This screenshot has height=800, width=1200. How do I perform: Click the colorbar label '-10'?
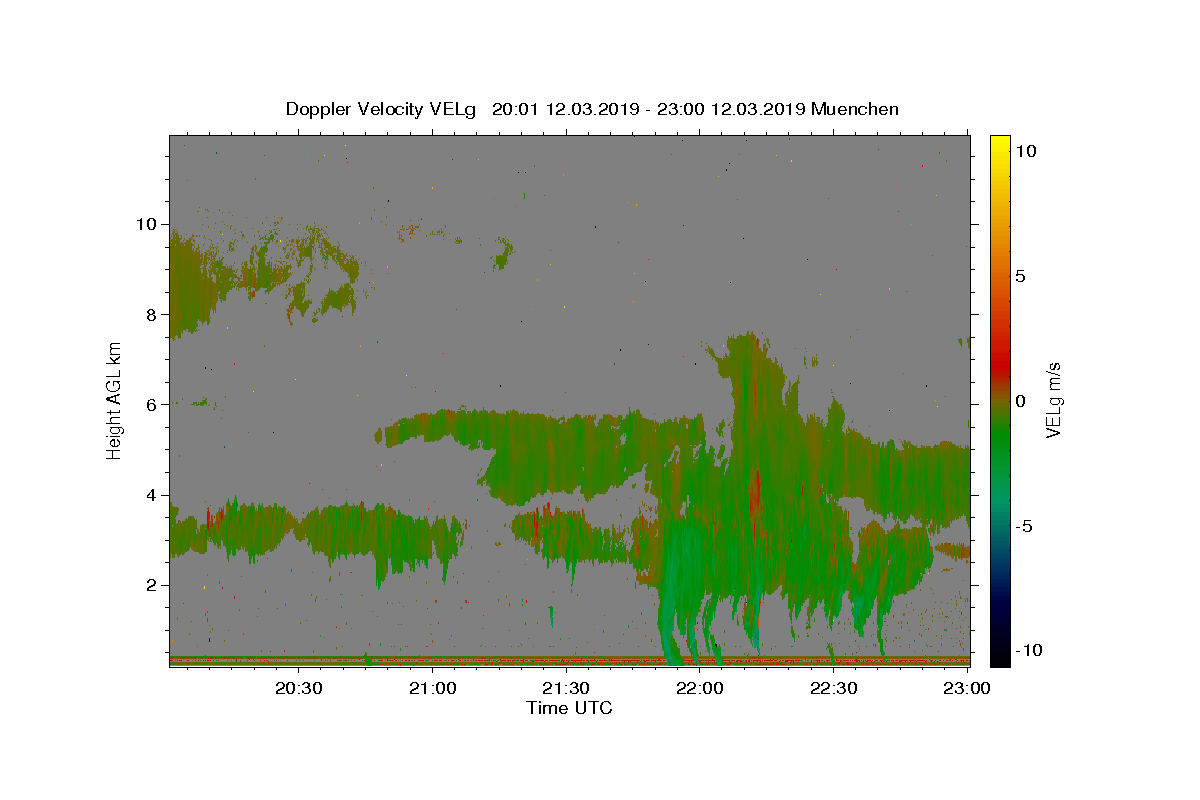pyautogui.click(x=1029, y=650)
